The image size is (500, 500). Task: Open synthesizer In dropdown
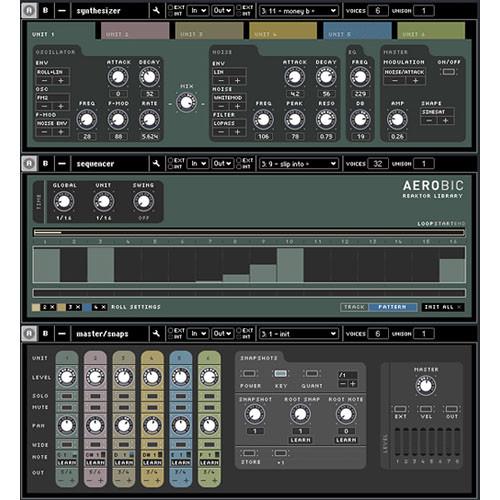tap(198, 11)
